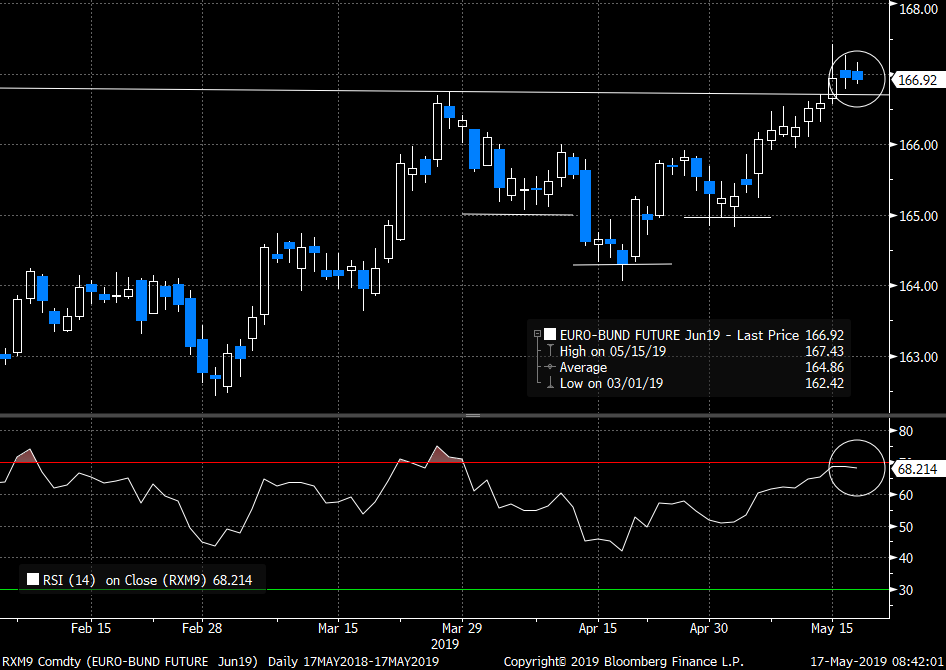The image size is (946, 670).
Task: Click the 'RSI (14) on Close (RXM9)' legend label
Action: click(x=125, y=580)
